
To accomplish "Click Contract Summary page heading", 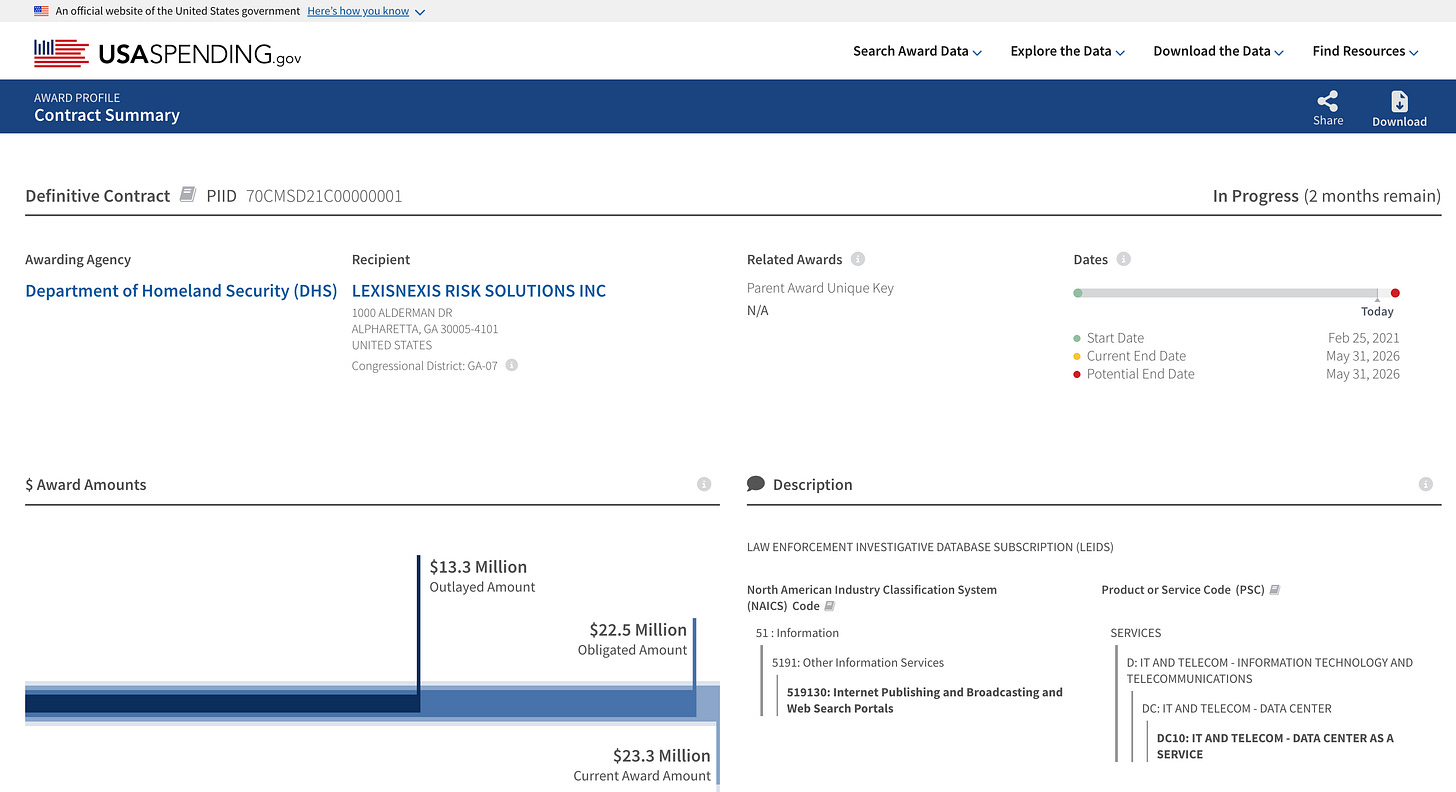I will point(107,115).
